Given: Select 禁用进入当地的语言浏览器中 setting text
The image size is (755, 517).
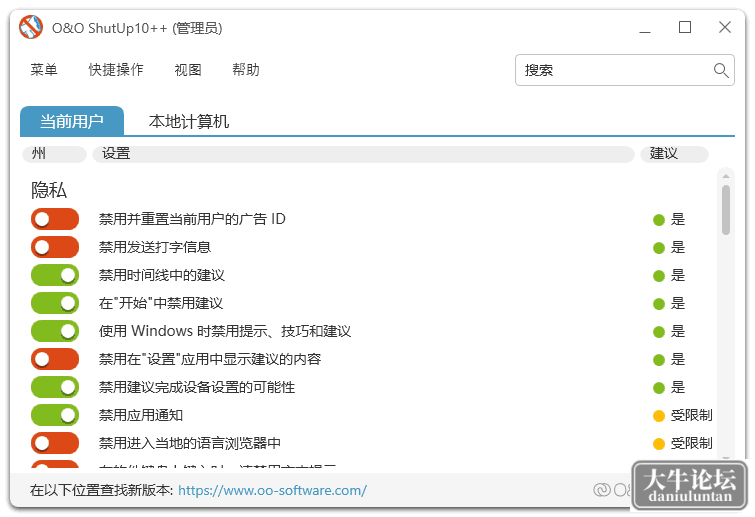Looking at the screenshot, I should pyautogui.click(x=190, y=442).
